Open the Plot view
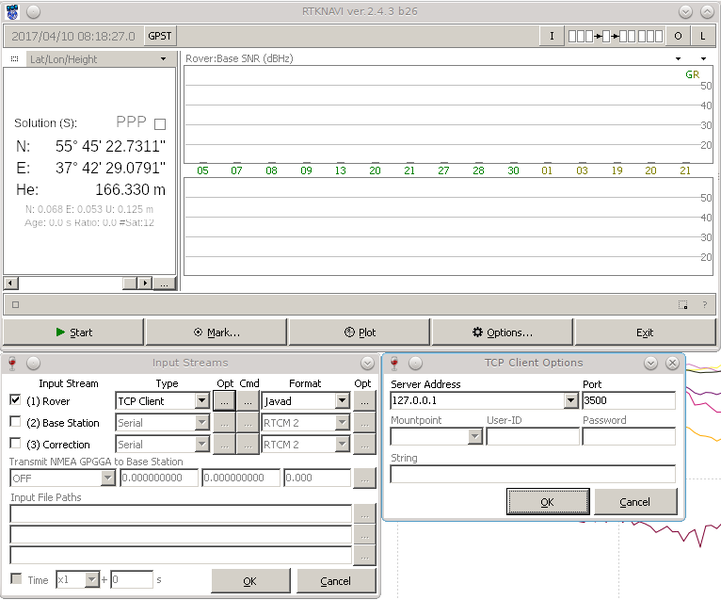Screen dimensions: 721x600 point(359,332)
